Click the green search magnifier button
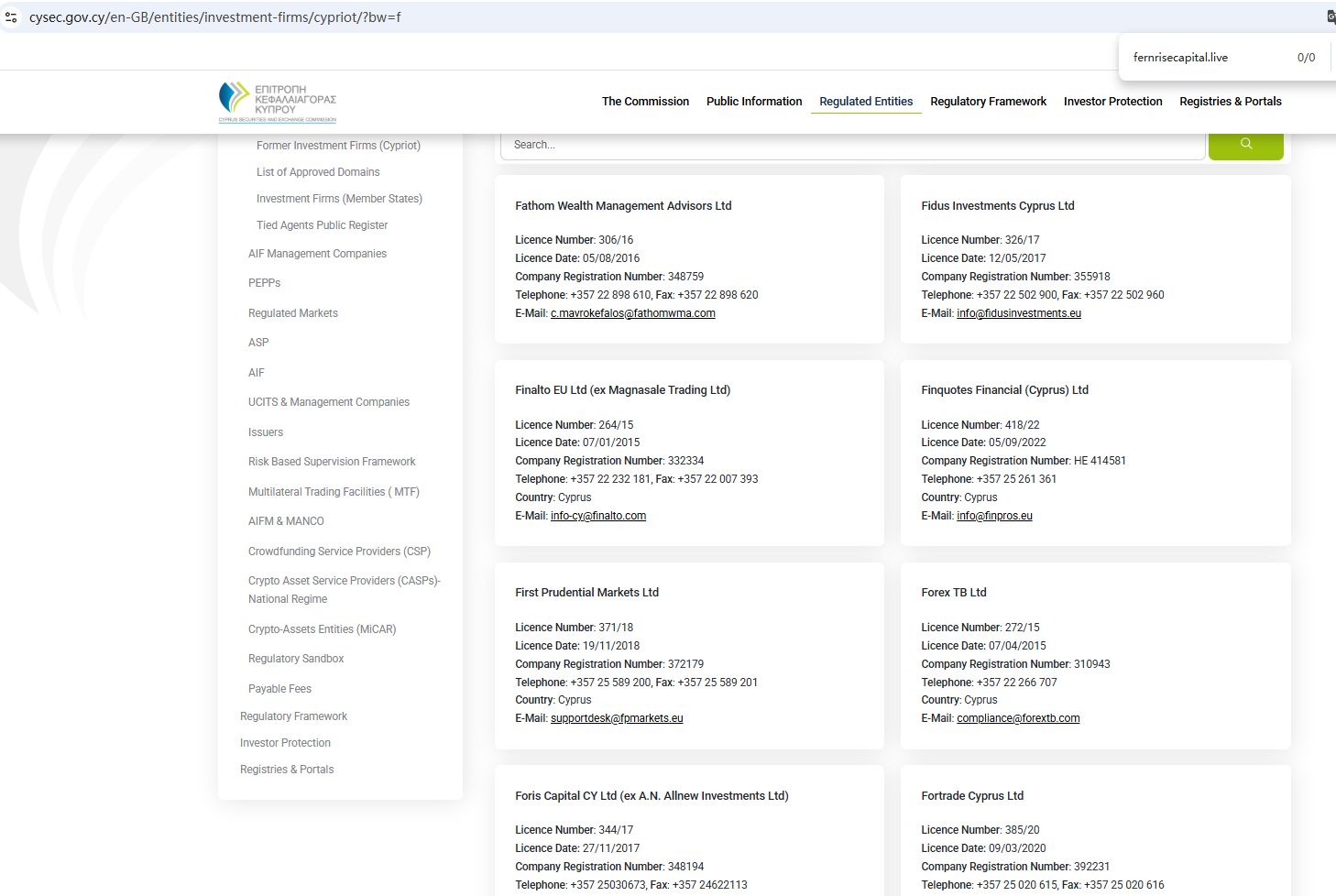Screen dimensions: 1336x896 1245,145
